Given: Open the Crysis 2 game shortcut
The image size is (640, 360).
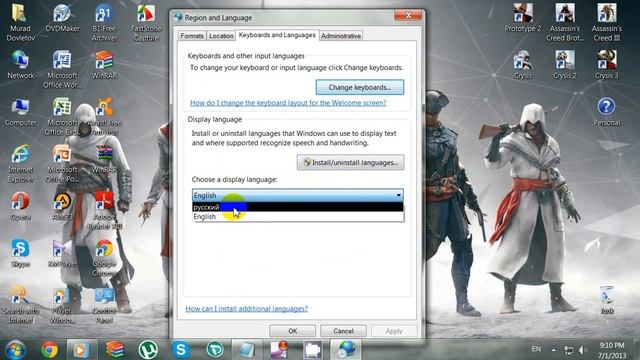Looking at the screenshot, I should click(565, 64).
